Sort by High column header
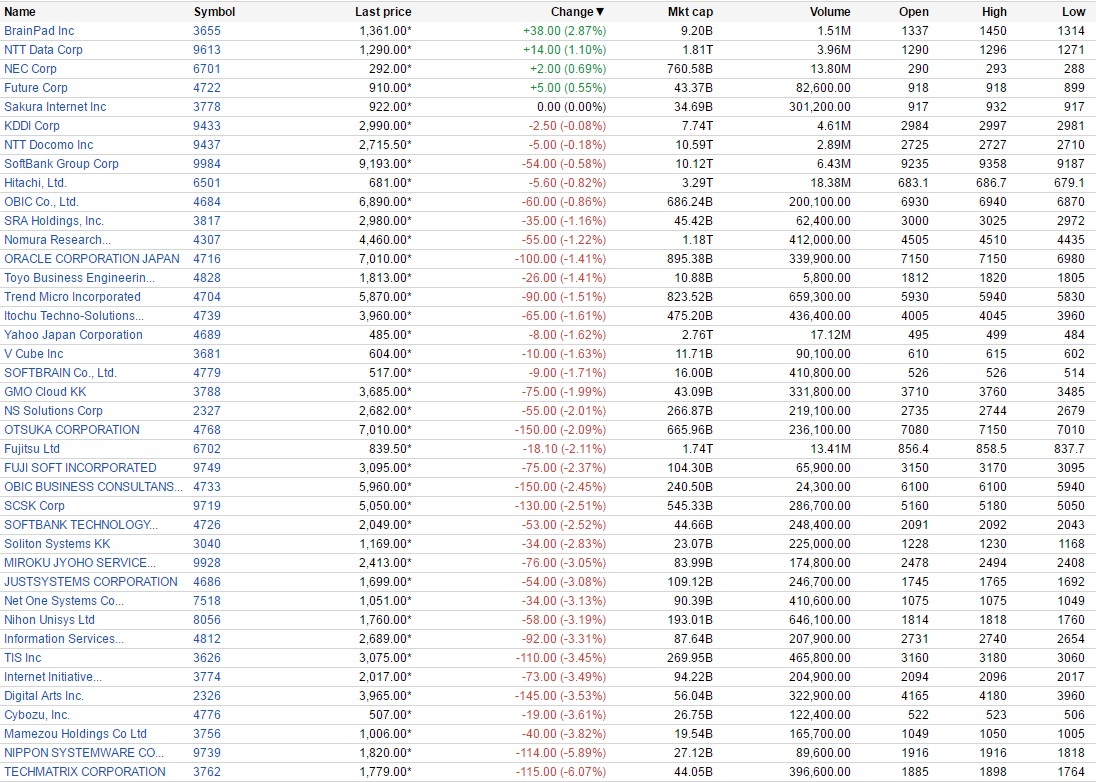The height and width of the screenshot is (782, 1096). click(994, 12)
